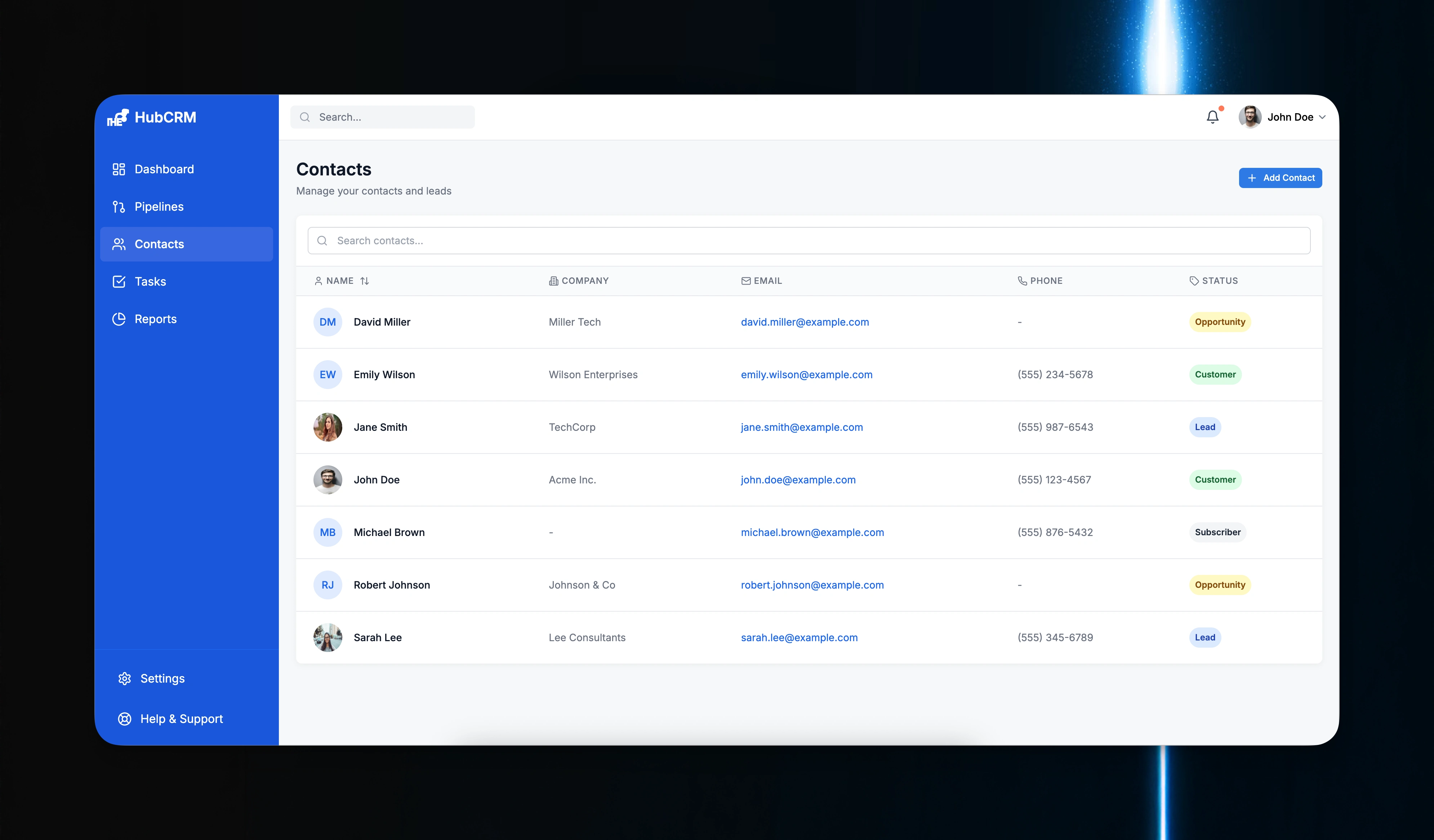The height and width of the screenshot is (840, 1434).
Task: Expand the John Doe user menu chevron
Action: pos(1322,117)
